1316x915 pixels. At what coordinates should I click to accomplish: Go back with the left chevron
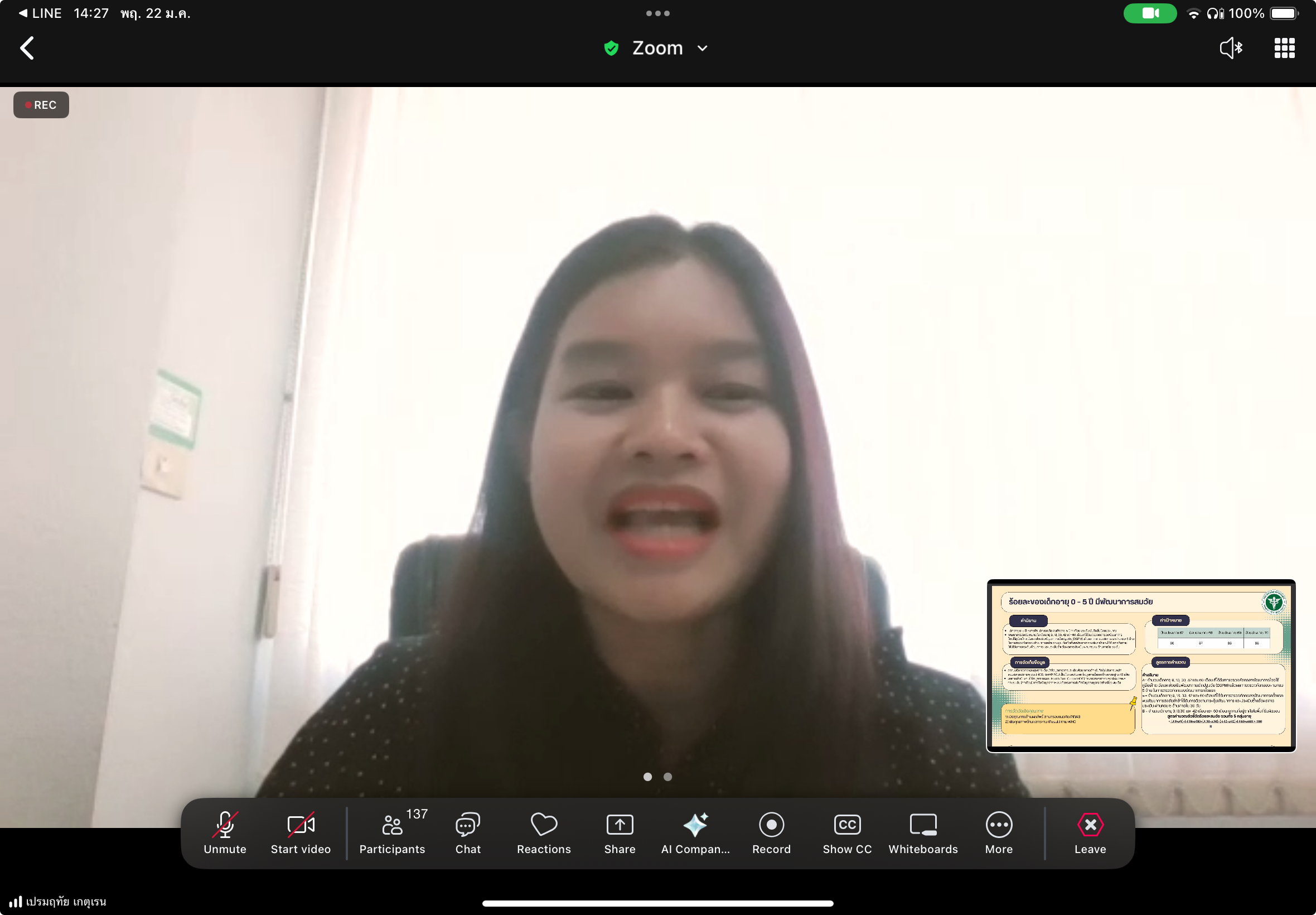(27, 48)
